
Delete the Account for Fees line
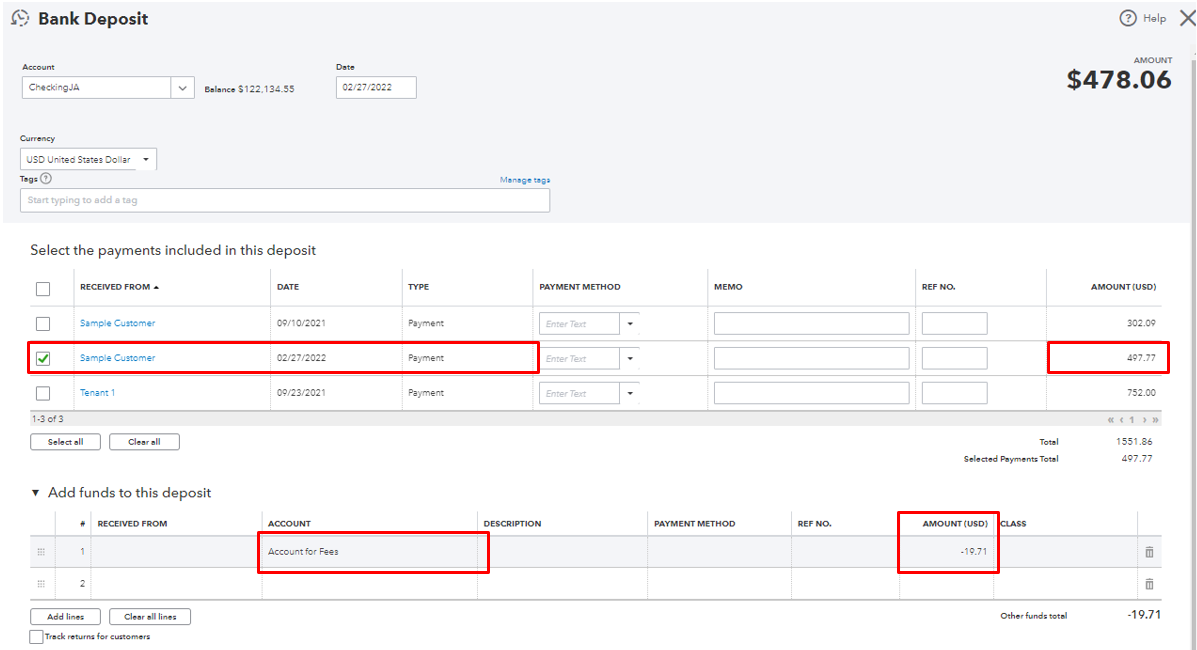pos(1149,551)
